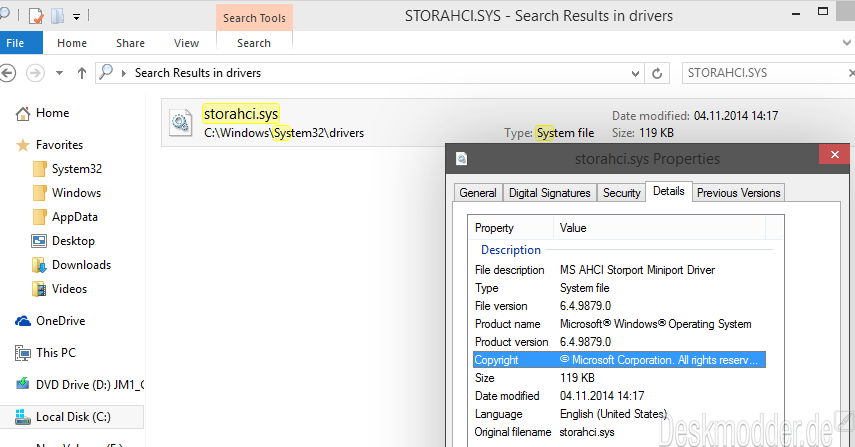855x447 pixels.
Task: Open DVD Drive (D:) in navigation pane
Action: (x=89, y=385)
